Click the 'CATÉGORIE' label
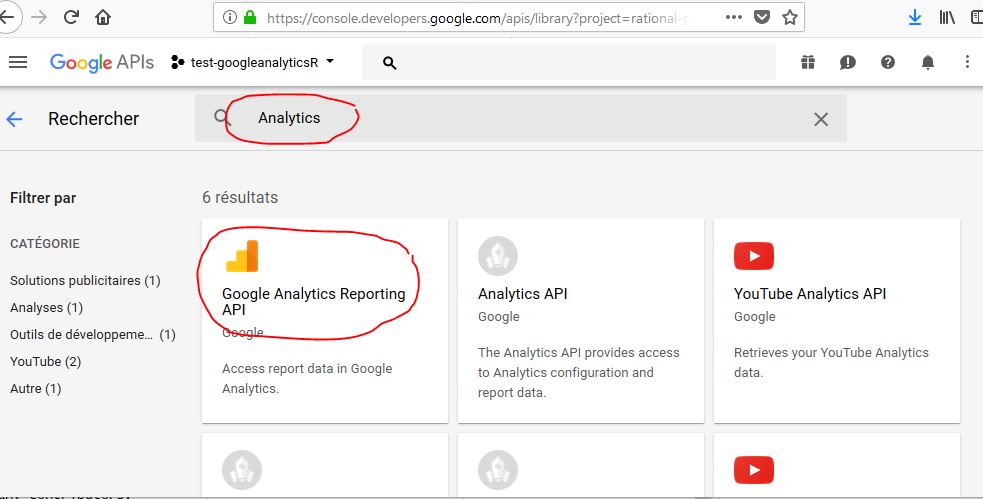The width and height of the screenshot is (983, 499). 45,243
